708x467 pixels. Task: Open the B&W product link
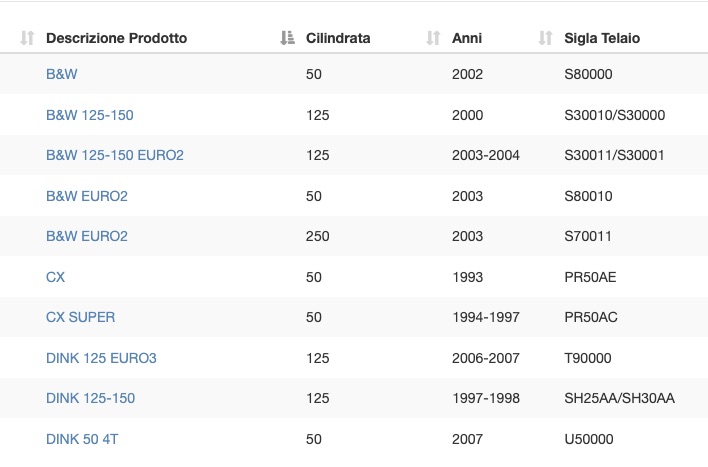(62, 74)
